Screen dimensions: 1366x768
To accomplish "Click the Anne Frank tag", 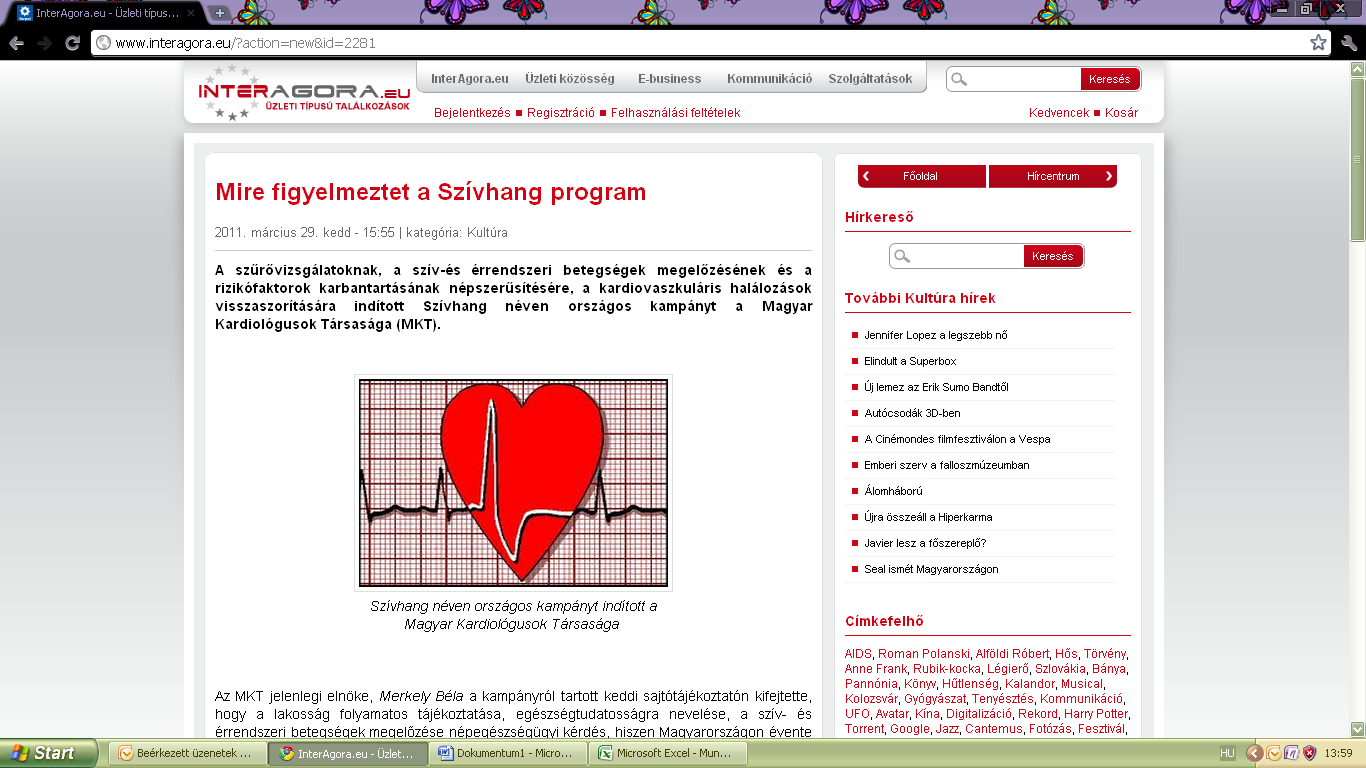I will point(875,669).
